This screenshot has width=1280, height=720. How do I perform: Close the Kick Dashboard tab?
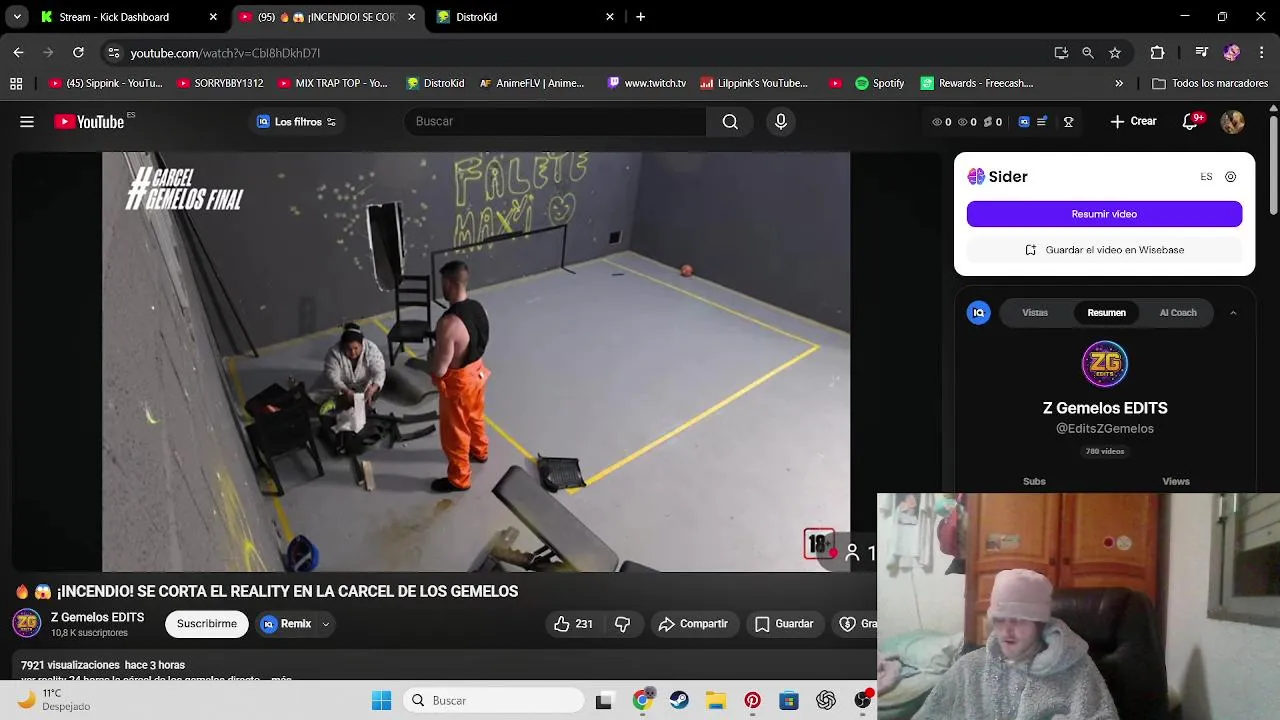coord(213,17)
